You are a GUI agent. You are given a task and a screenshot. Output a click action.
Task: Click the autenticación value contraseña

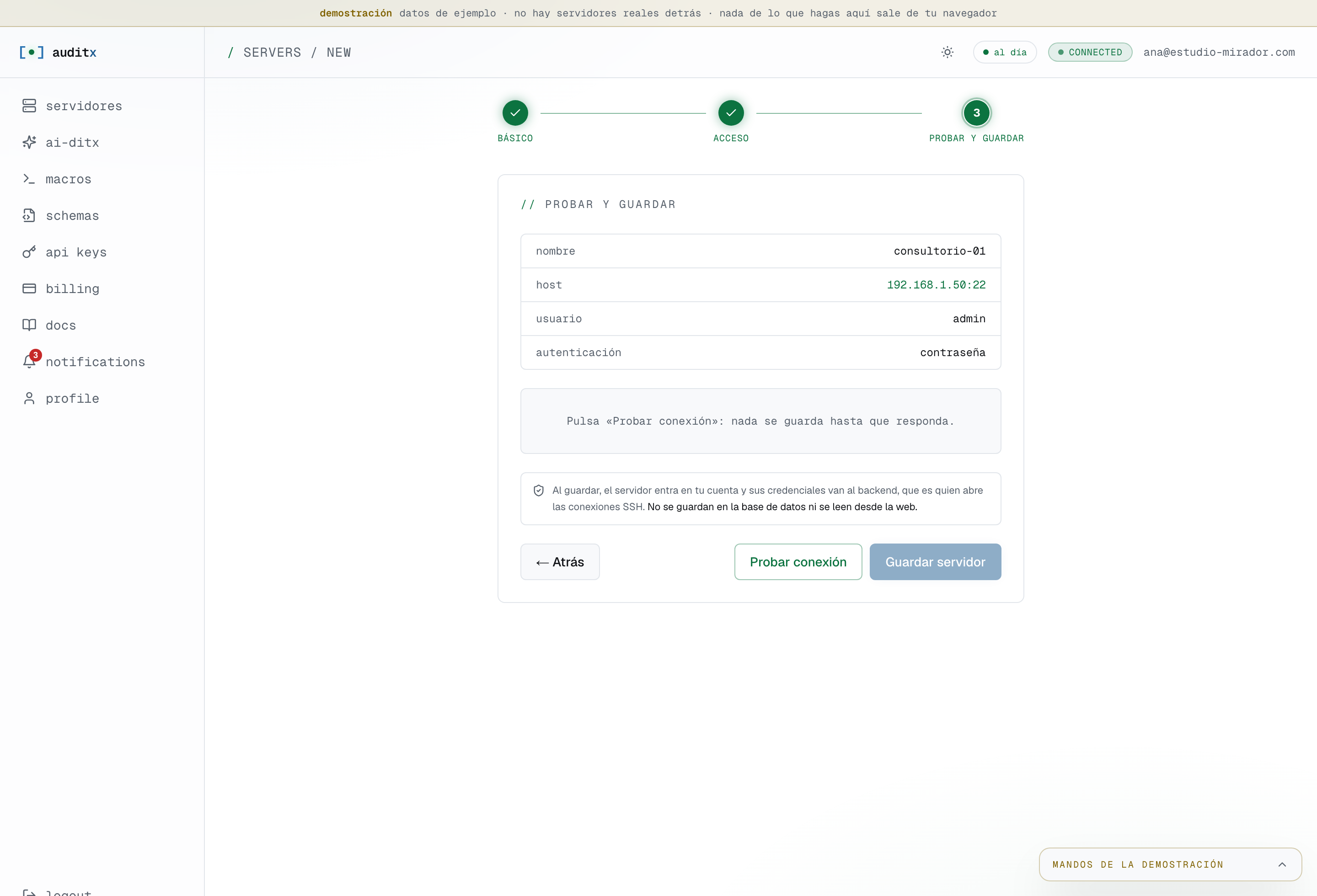[952, 352]
